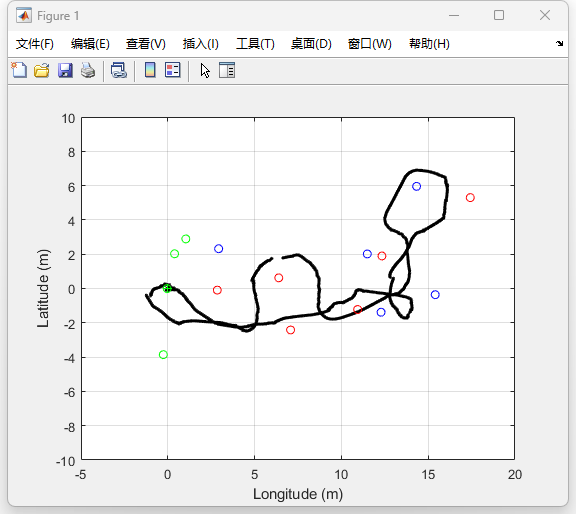This screenshot has width=576, height=514.
Task: Expand the 插入(I) menu
Action: coord(201,44)
